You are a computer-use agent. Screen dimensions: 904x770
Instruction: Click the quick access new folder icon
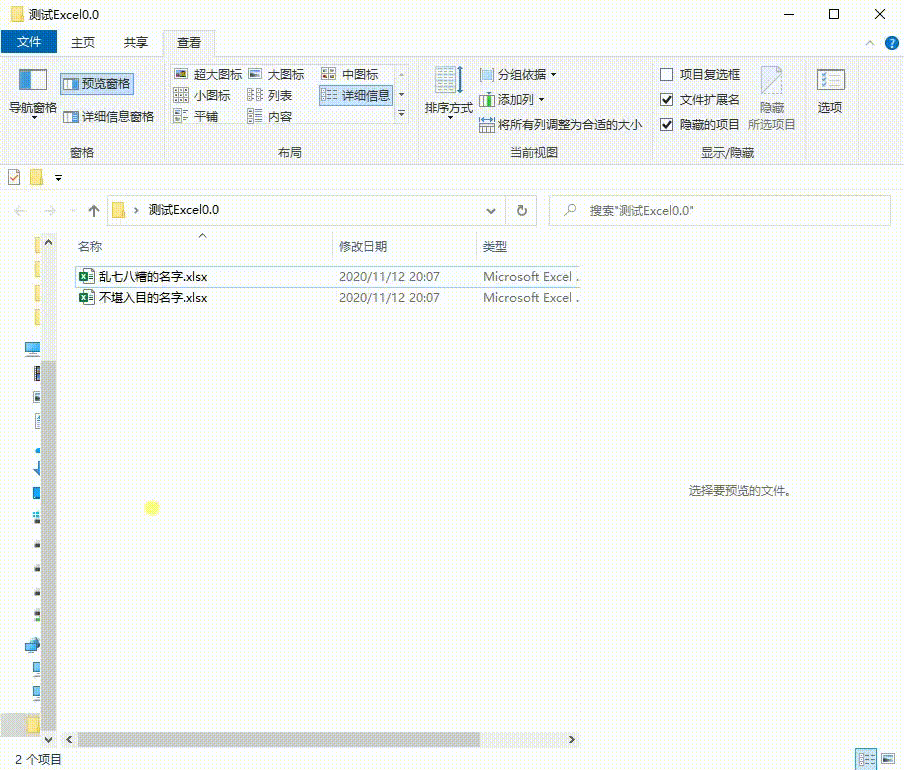[37, 178]
